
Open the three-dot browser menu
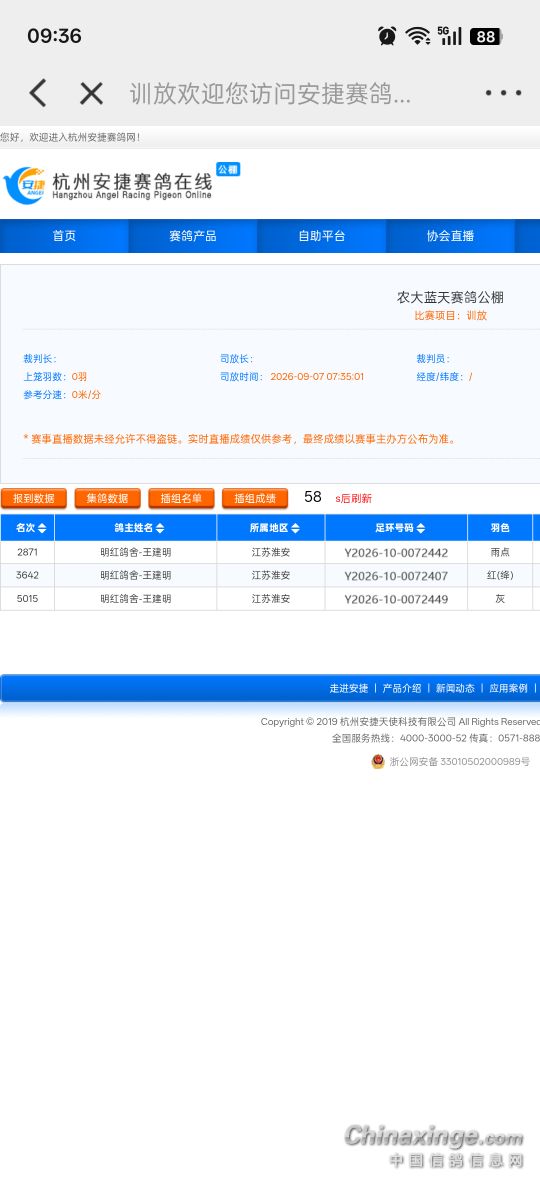[503, 93]
